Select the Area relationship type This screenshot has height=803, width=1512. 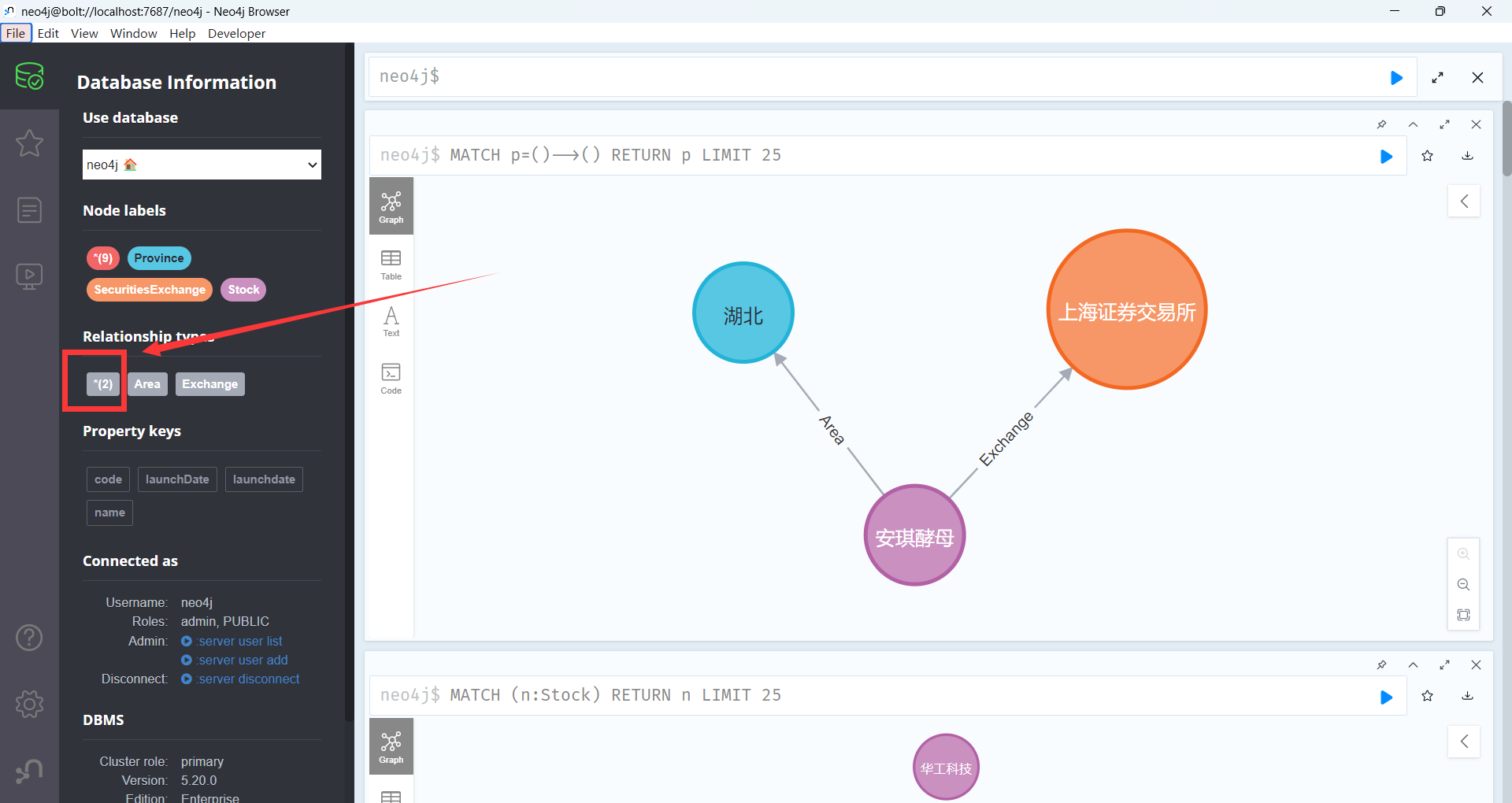pyautogui.click(x=147, y=384)
